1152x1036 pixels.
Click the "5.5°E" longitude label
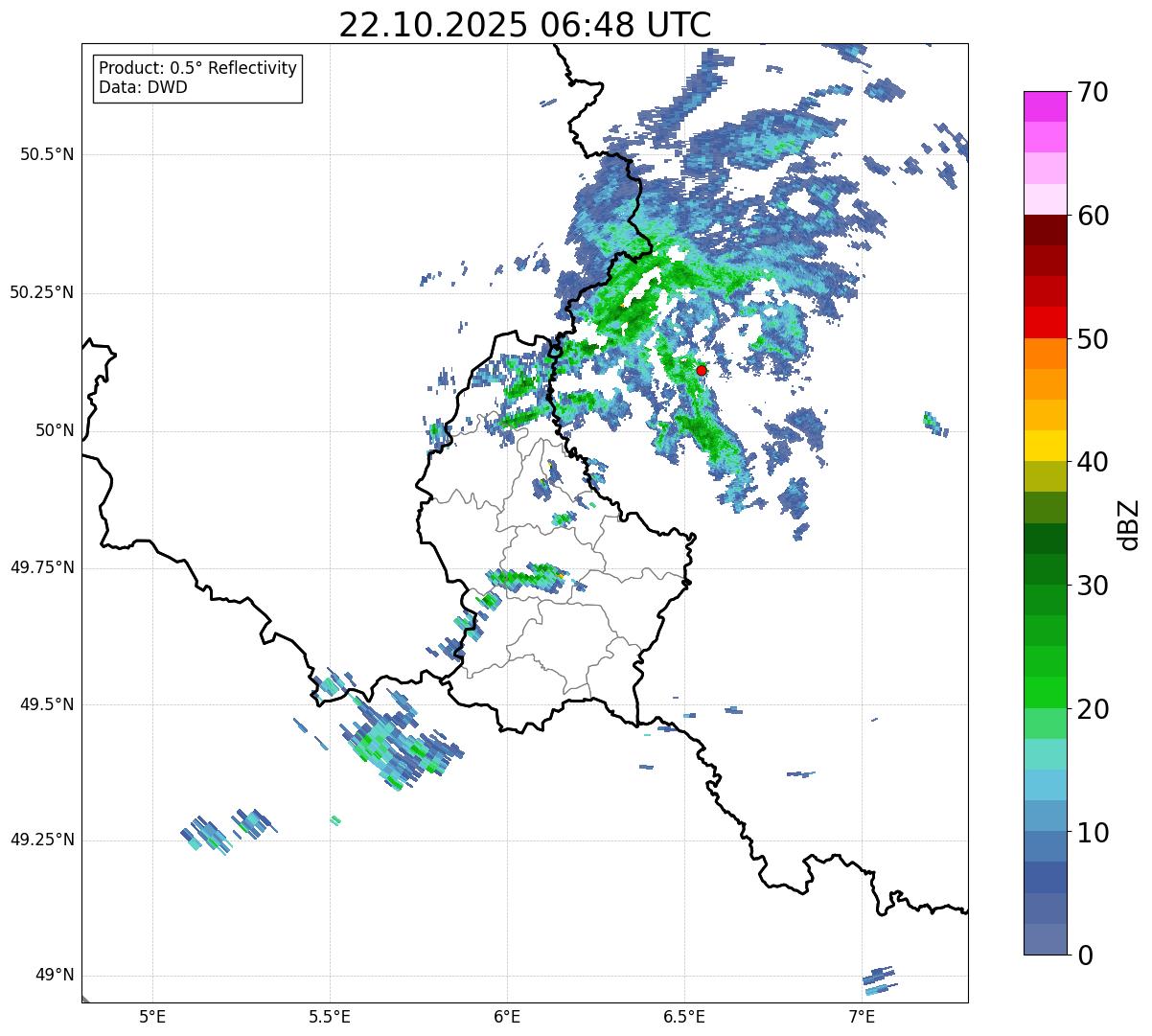pyautogui.click(x=330, y=1016)
